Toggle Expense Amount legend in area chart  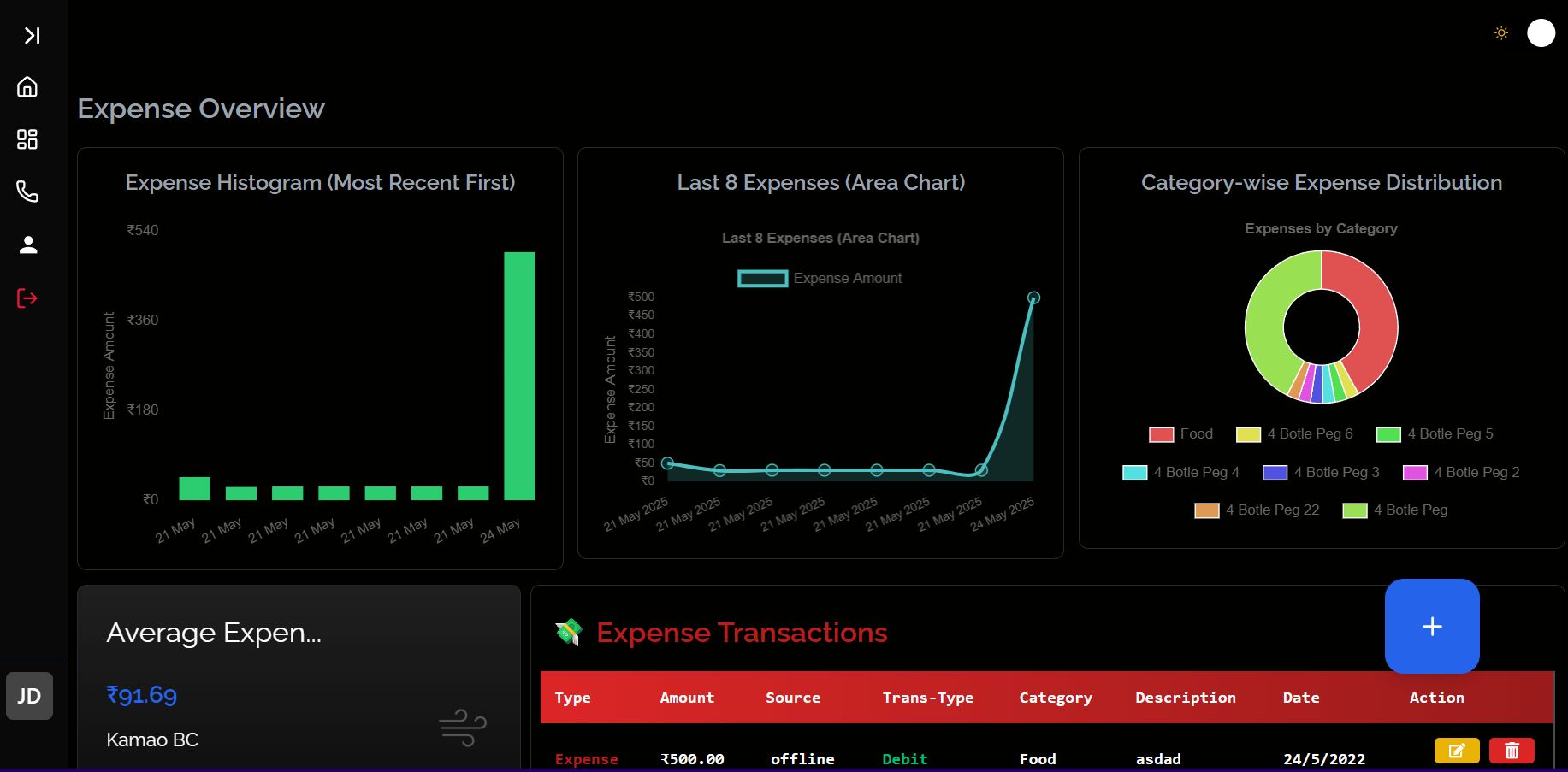(x=820, y=278)
